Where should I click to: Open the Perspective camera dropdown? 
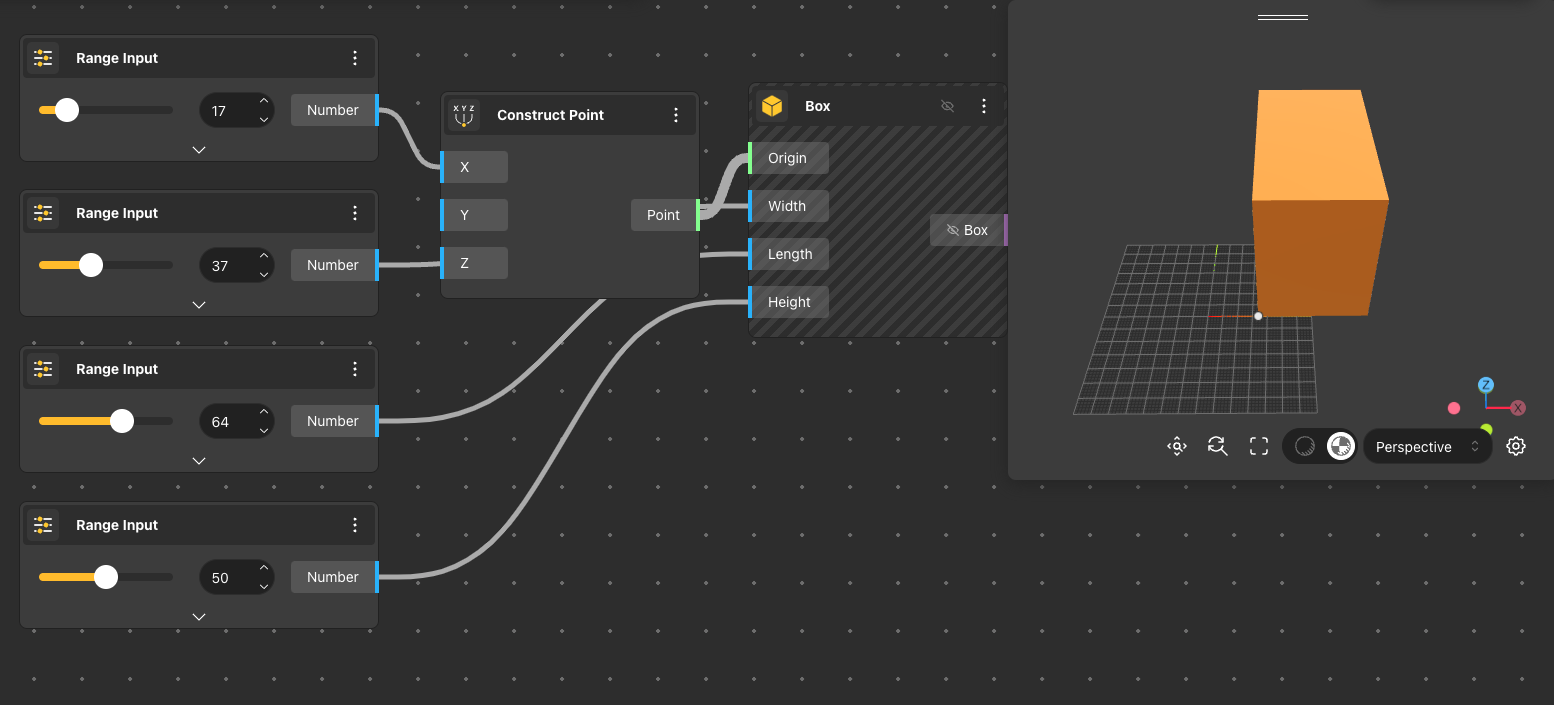point(1426,447)
